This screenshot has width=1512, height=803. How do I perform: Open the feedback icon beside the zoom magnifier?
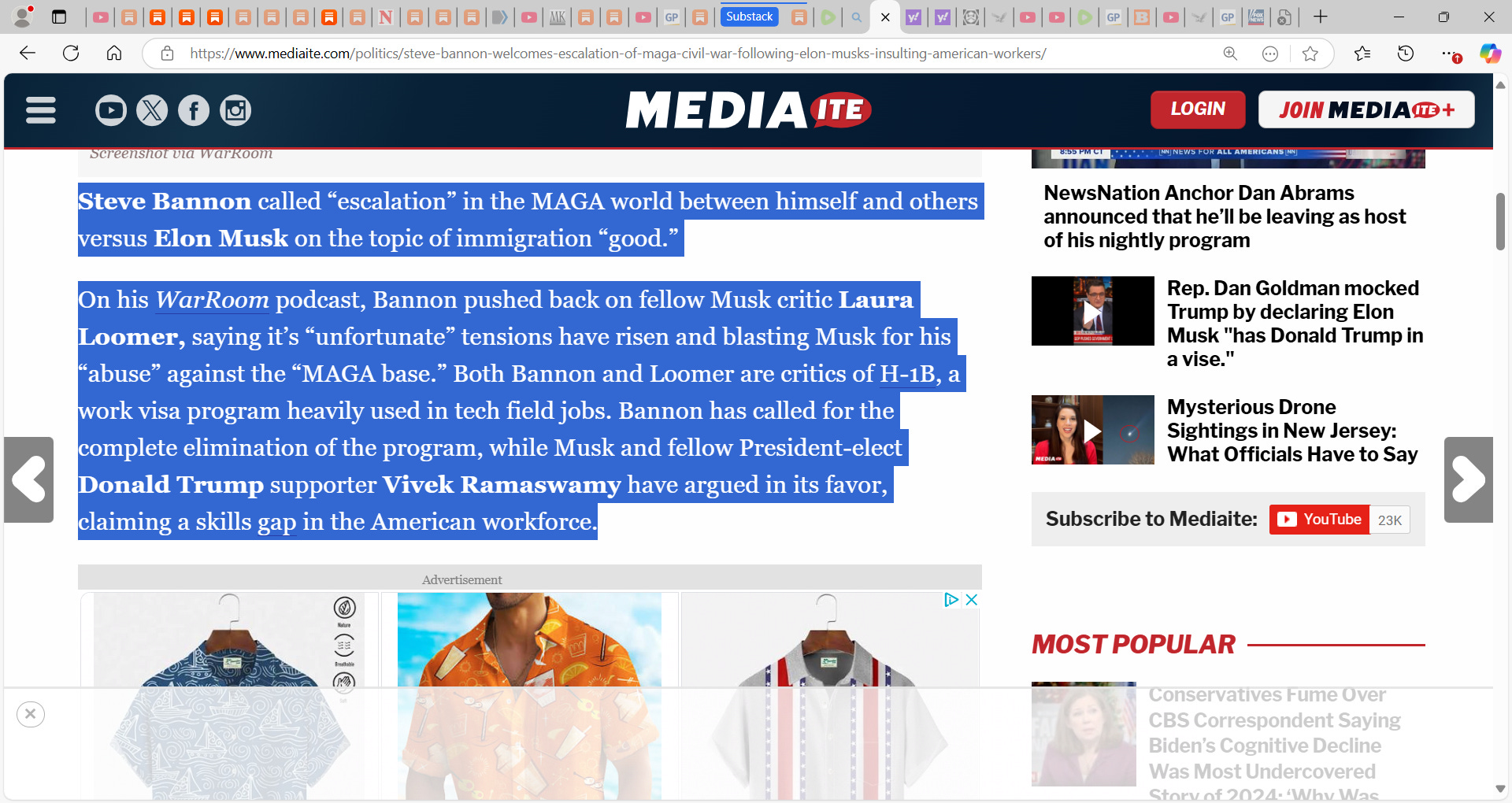[1269, 54]
